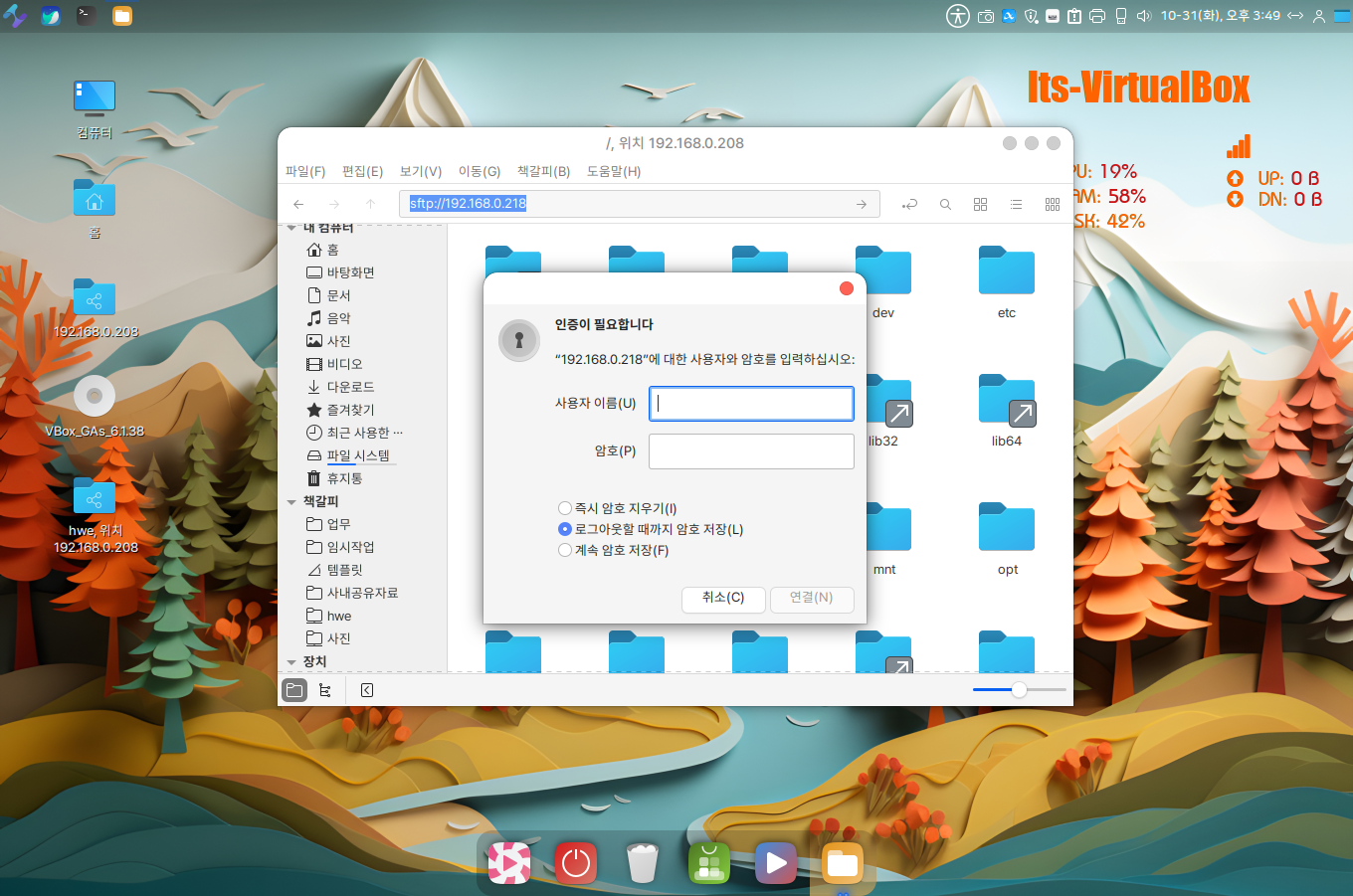
Task: Open the trash icon in dock
Action: (x=643, y=862)
